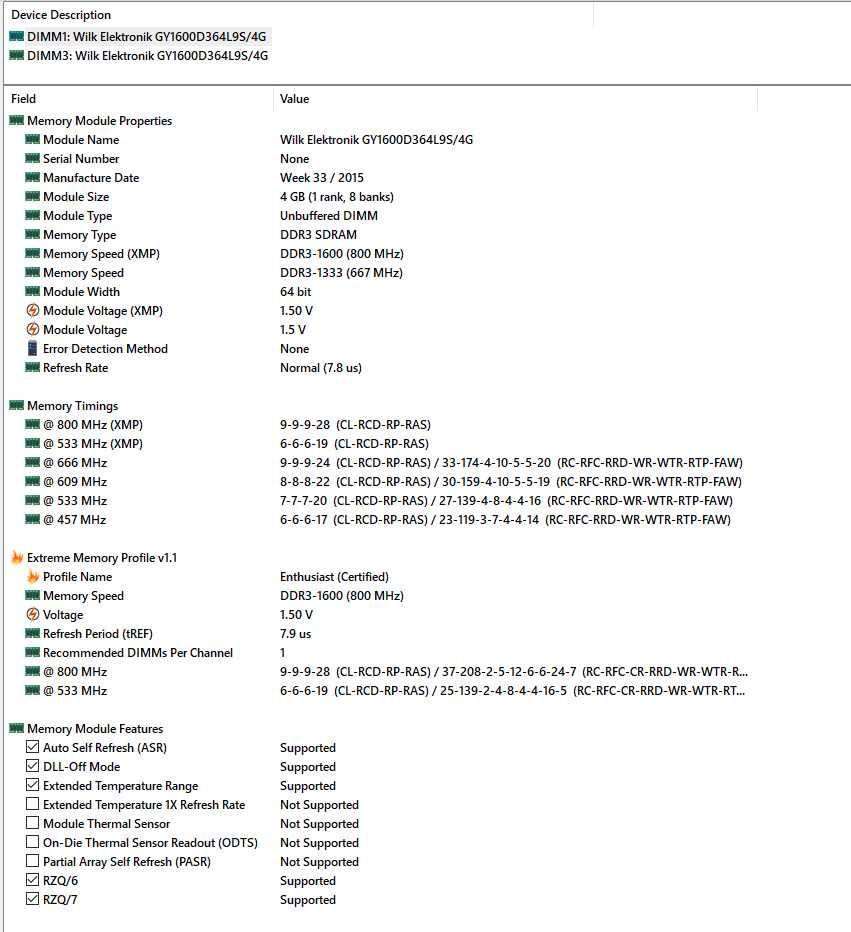The height and width of the screenshot is (932, 851).
Task: Click the Module Size row icon
Action: (33, 197)
